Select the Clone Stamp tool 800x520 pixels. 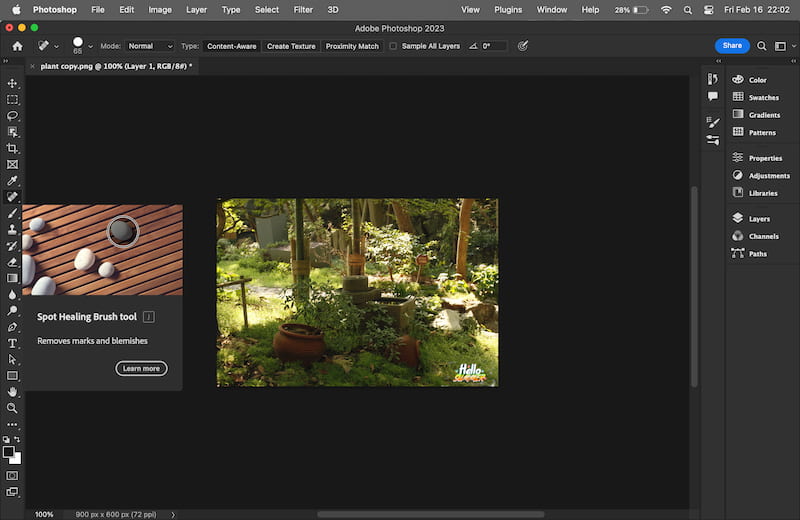(x=12, y=230)
